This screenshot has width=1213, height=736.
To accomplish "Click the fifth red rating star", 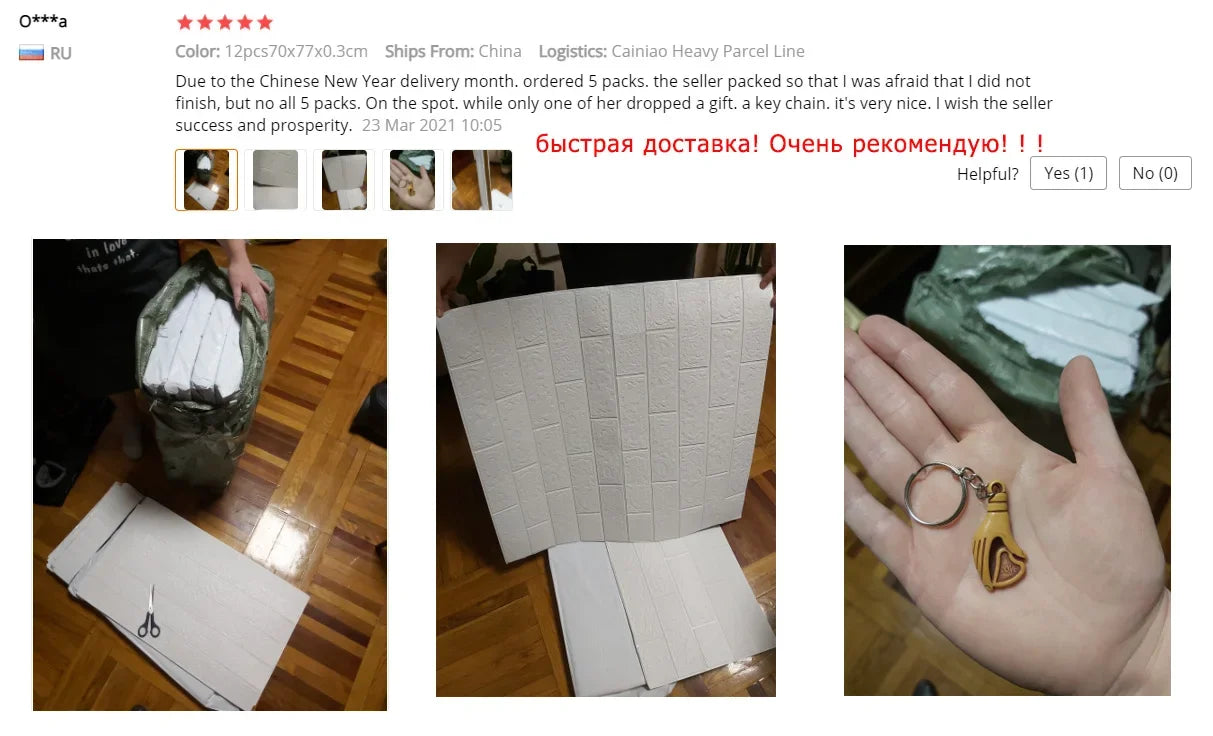I will [x=265, y=22].
